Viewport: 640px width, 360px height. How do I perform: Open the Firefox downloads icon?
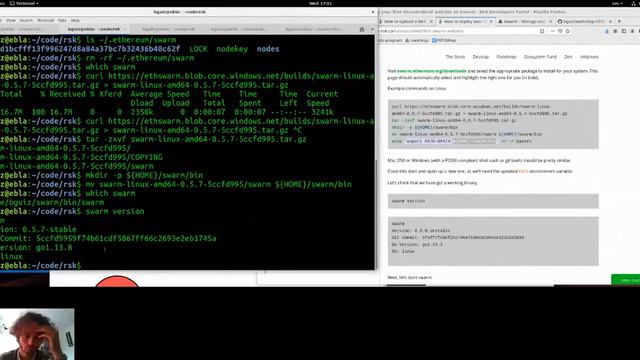(x=607, y=31)
